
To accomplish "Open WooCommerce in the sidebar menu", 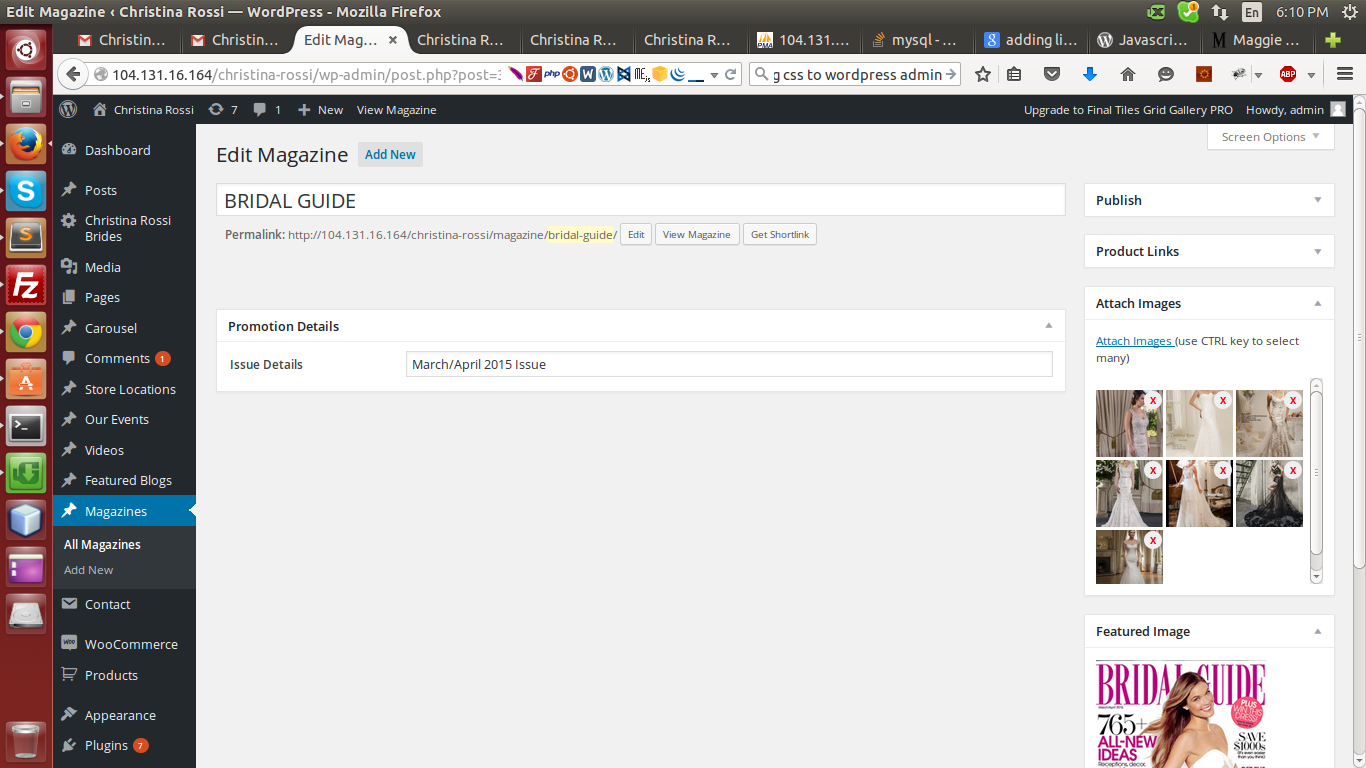I will point(131,645).
